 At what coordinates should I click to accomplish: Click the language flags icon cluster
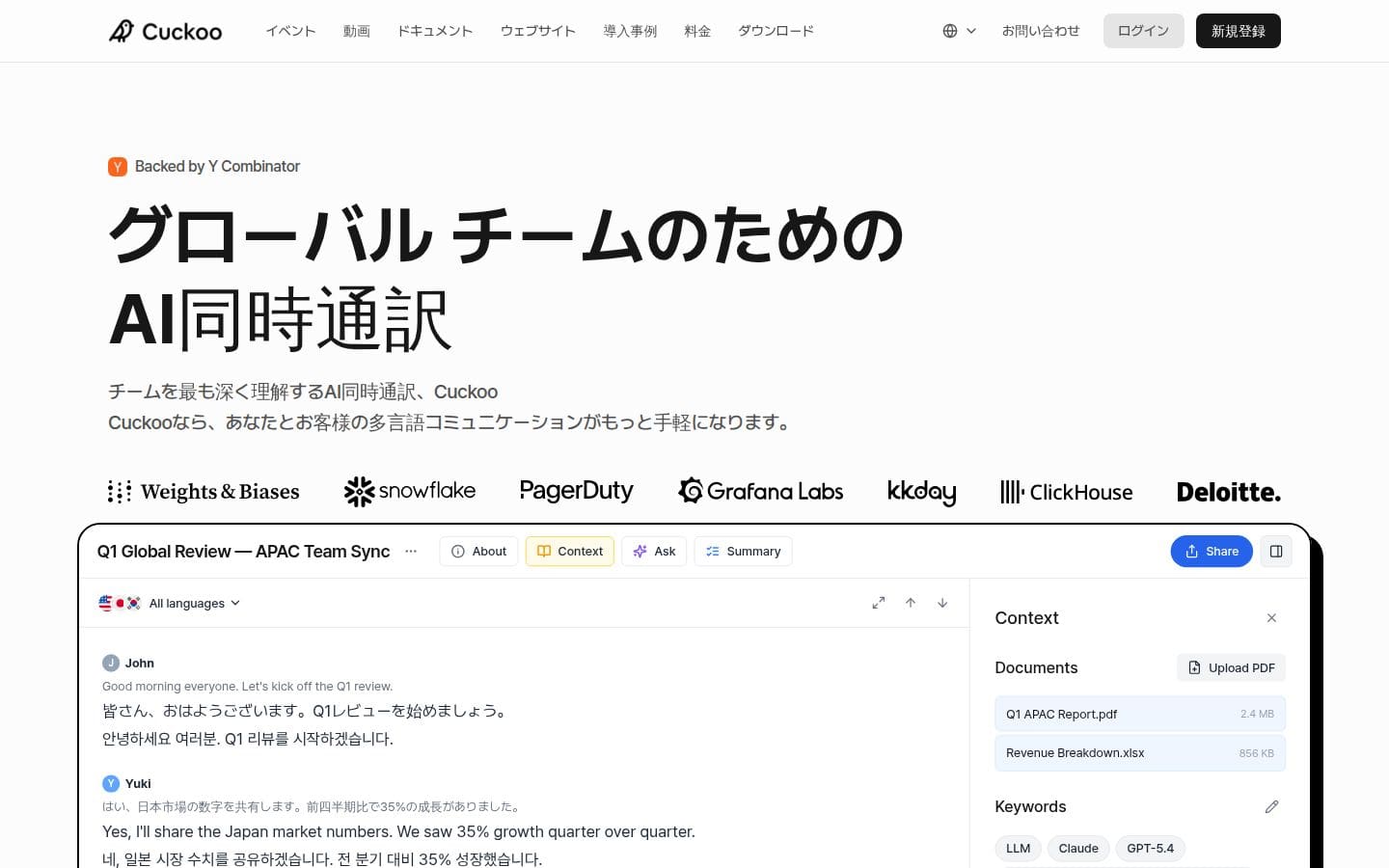point(120,604)
